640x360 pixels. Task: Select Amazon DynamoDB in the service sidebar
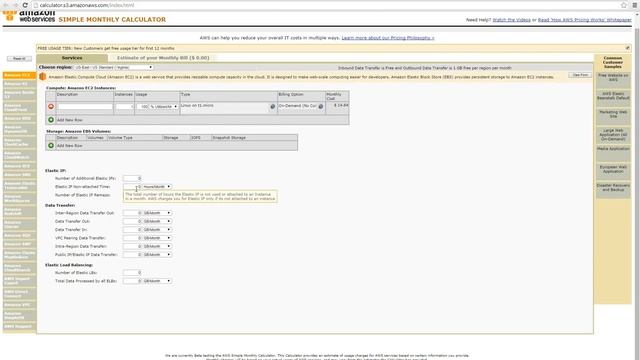pos(19,130)
